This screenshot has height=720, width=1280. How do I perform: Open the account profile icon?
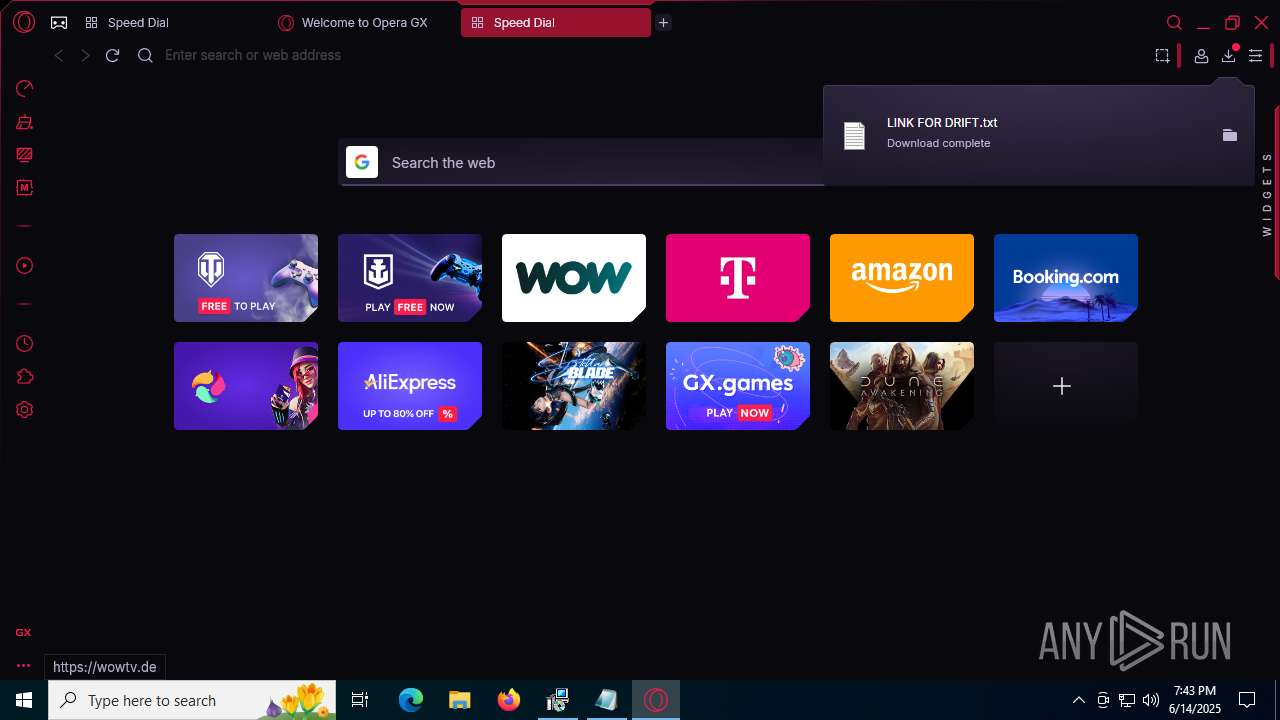pyautogui.click(x=1201, y=56)
